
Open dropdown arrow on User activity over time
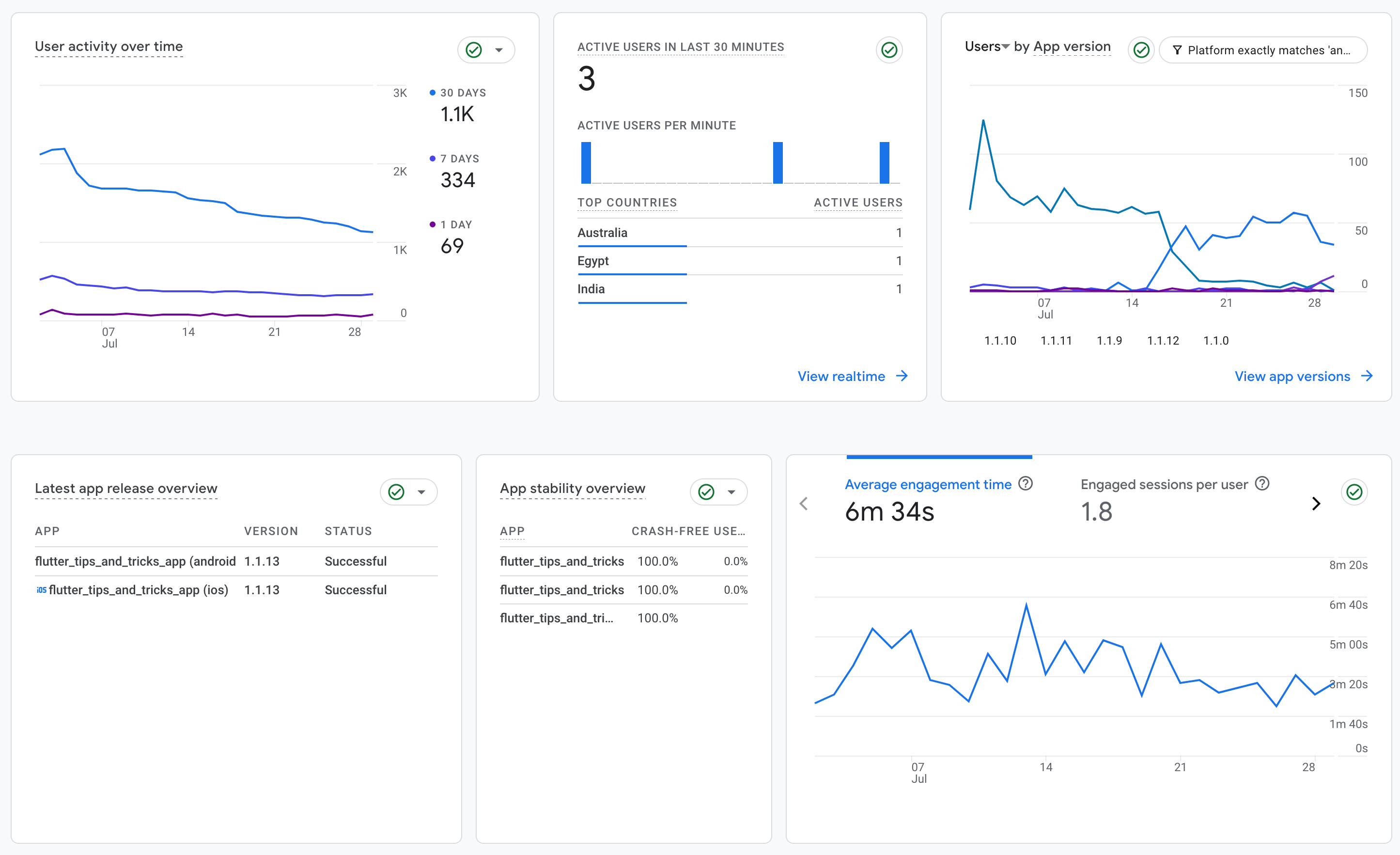click(x=499, y=50)
